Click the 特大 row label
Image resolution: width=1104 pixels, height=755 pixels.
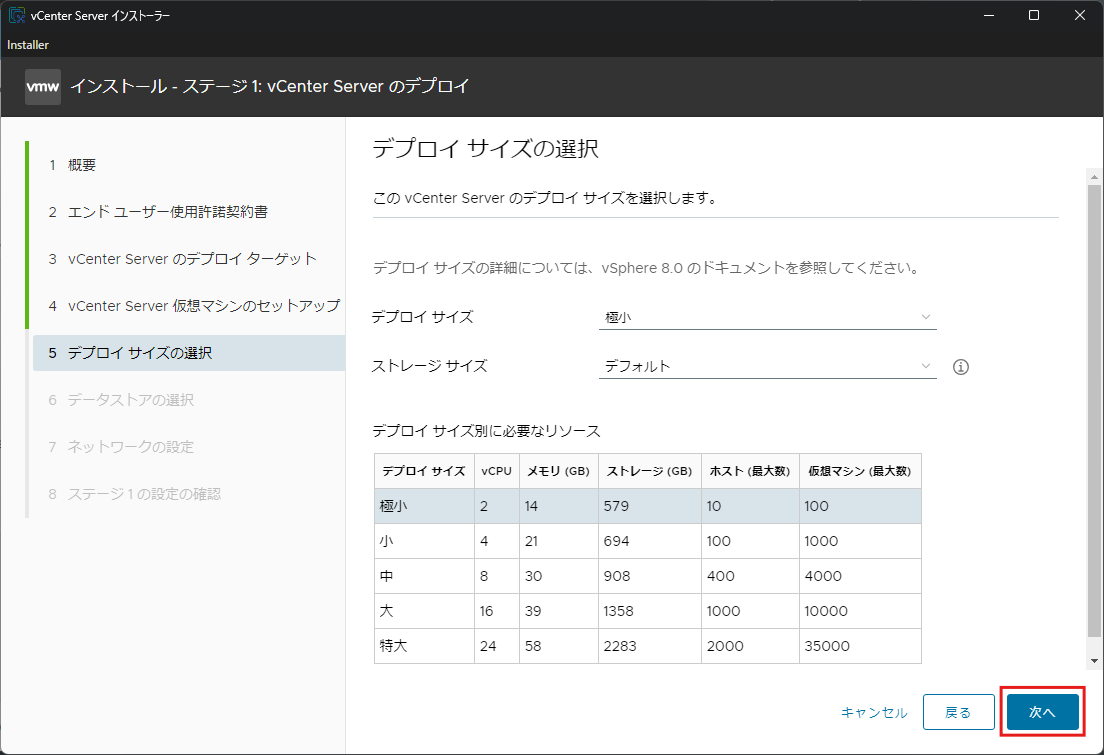pyautogui.click(x=394, y=646)
